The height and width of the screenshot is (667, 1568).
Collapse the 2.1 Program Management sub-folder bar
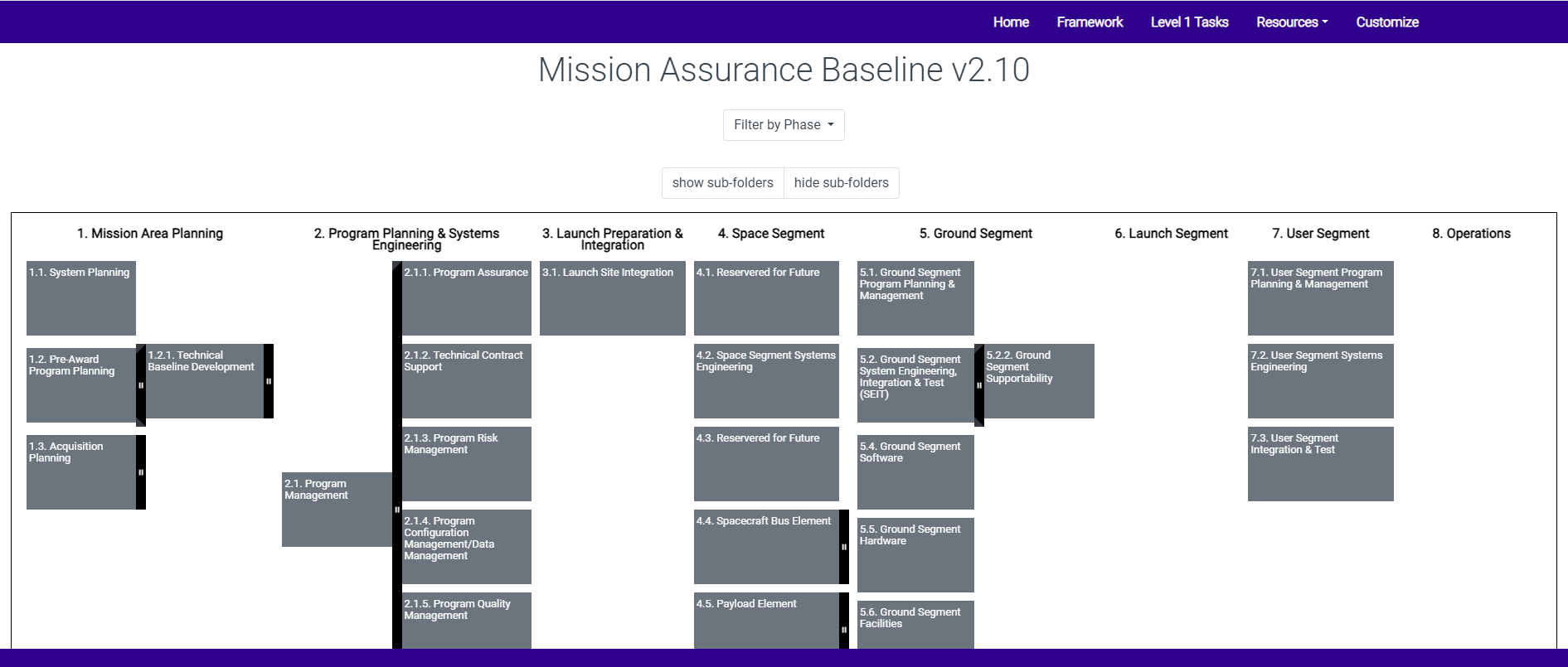tap(397, 510)
